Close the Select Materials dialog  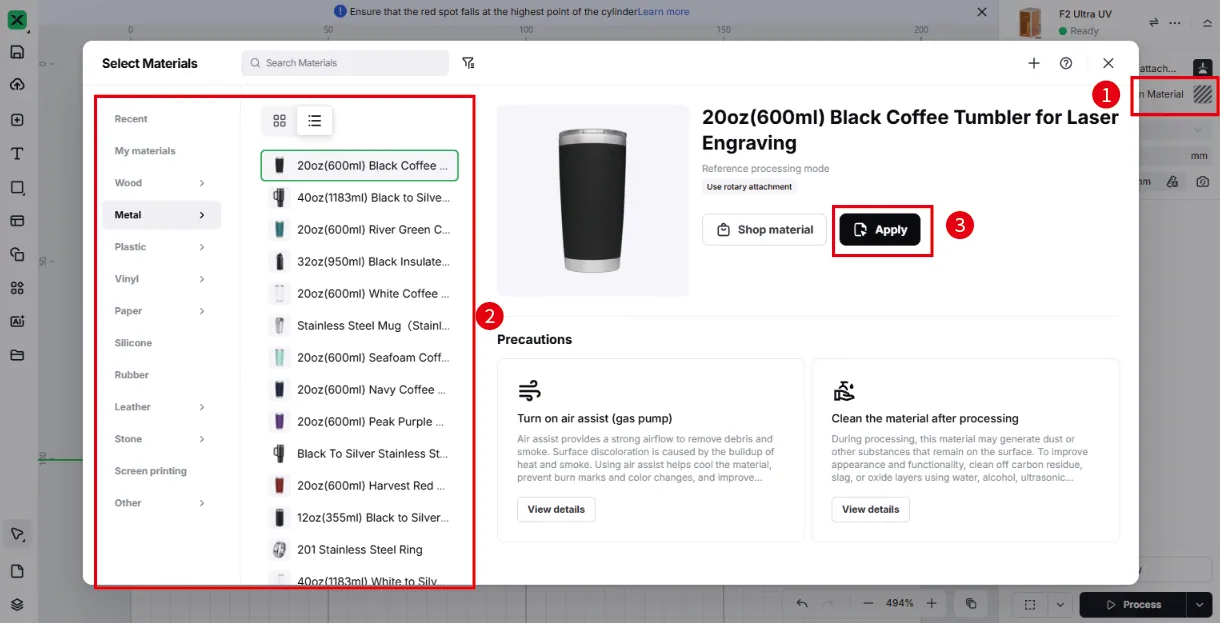(1108, 63)
